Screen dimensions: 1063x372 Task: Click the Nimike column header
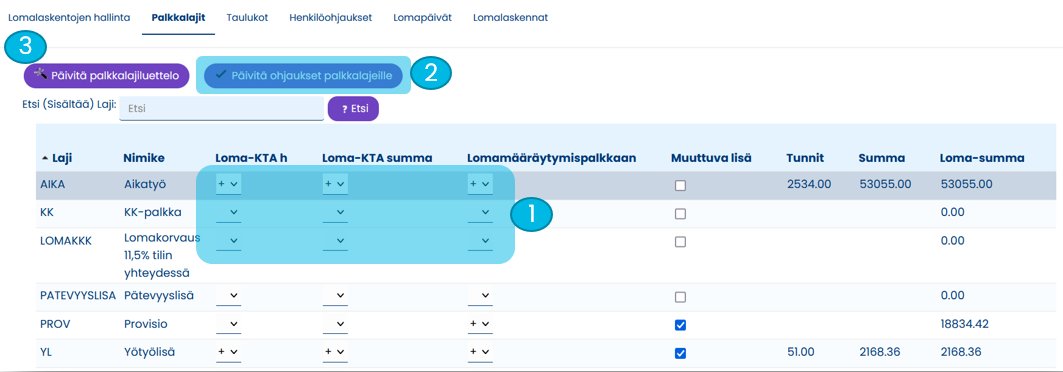coord(144,158)
